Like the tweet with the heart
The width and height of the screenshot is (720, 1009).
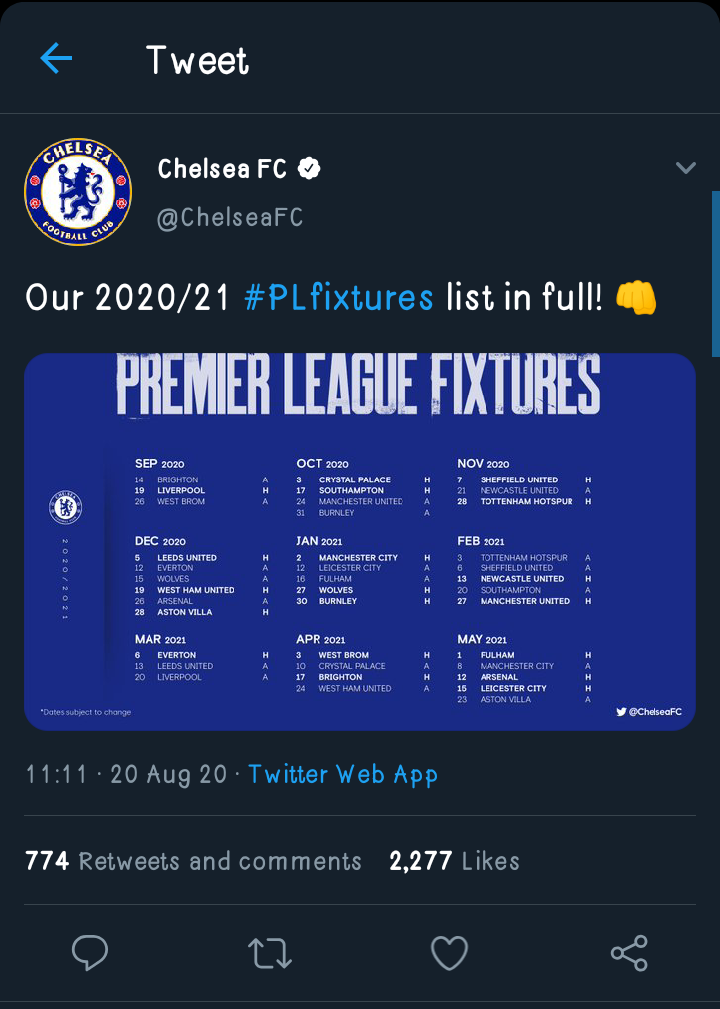click(449, 953)
